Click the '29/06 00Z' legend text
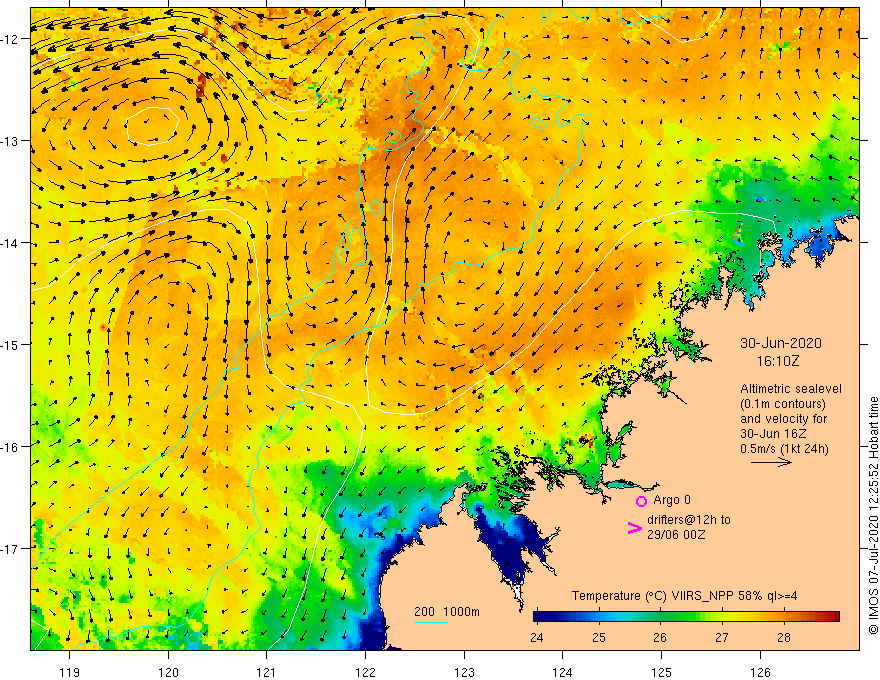This screenshot has width=880, height=680. point(676,535)
